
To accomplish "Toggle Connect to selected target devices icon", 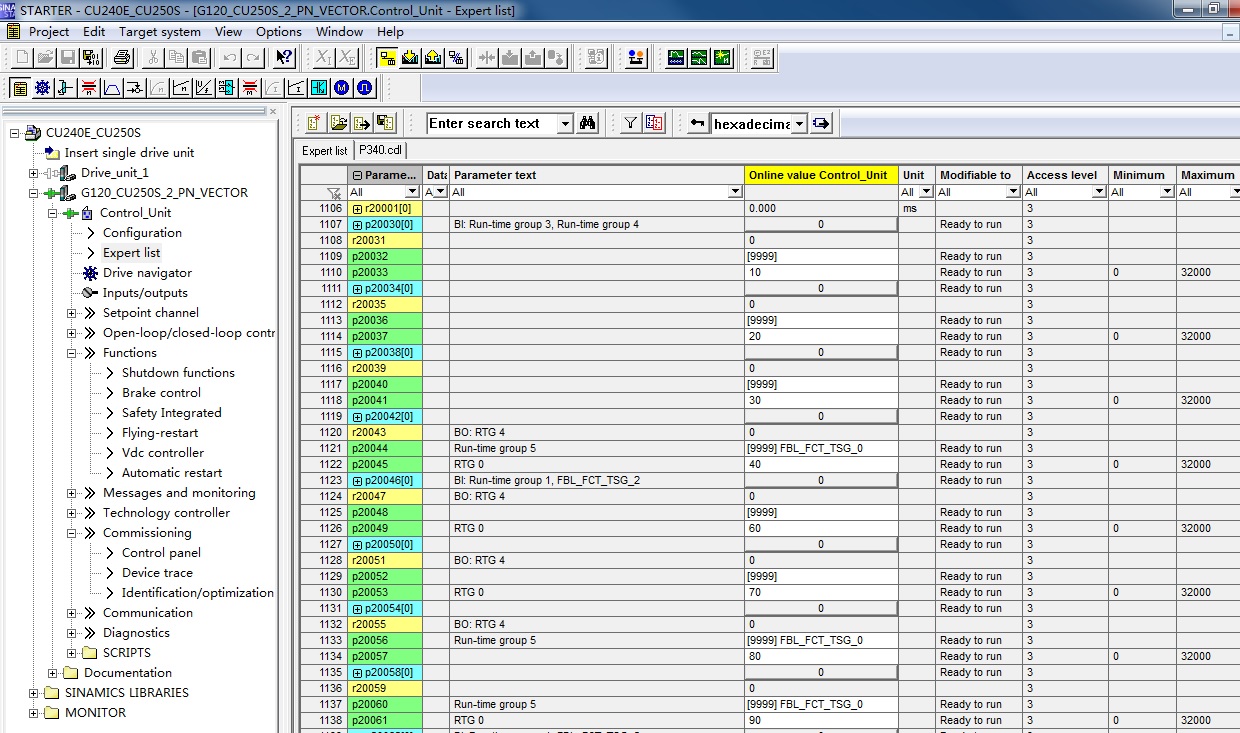I will [x=387, y=58].
